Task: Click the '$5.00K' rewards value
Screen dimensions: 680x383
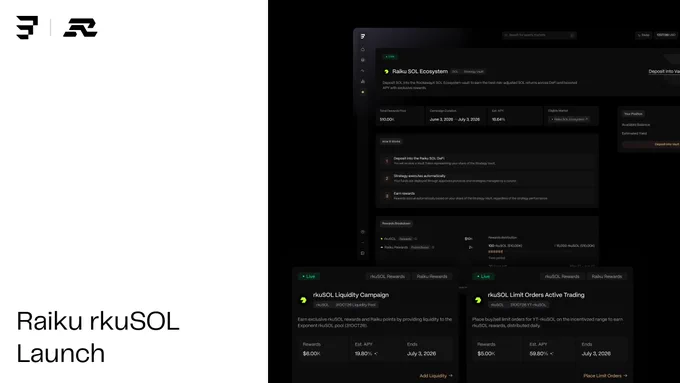Action: pyautogui.click(x=486, y=354)
